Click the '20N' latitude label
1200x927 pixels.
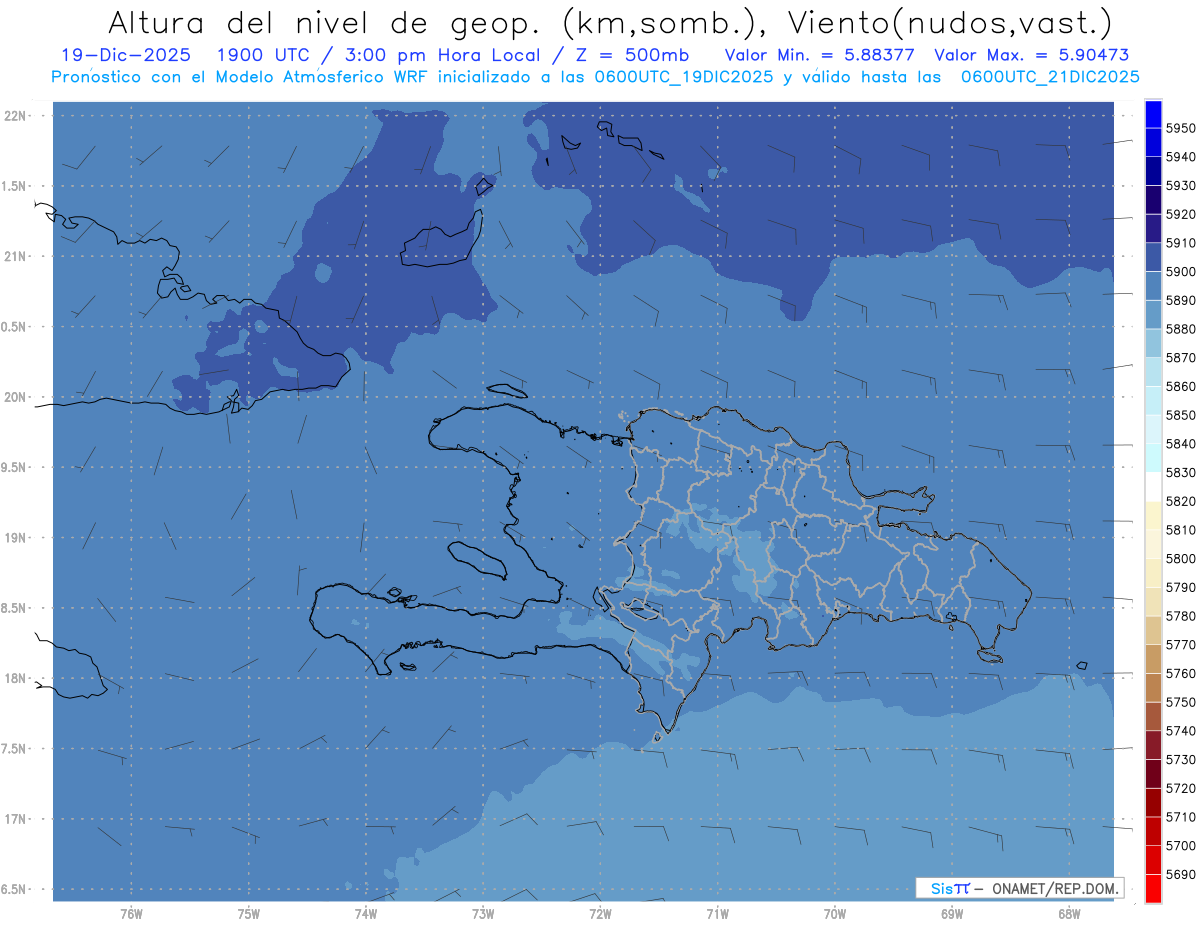[16, 397]
